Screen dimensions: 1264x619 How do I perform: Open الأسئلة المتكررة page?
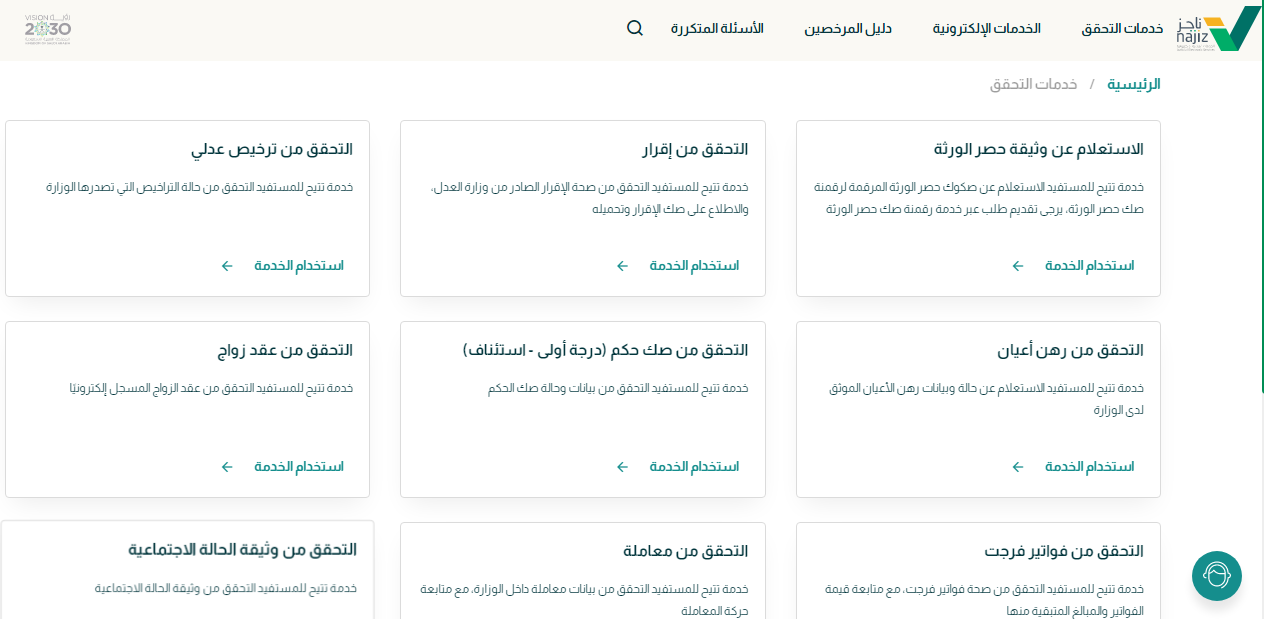pos(716,29)
